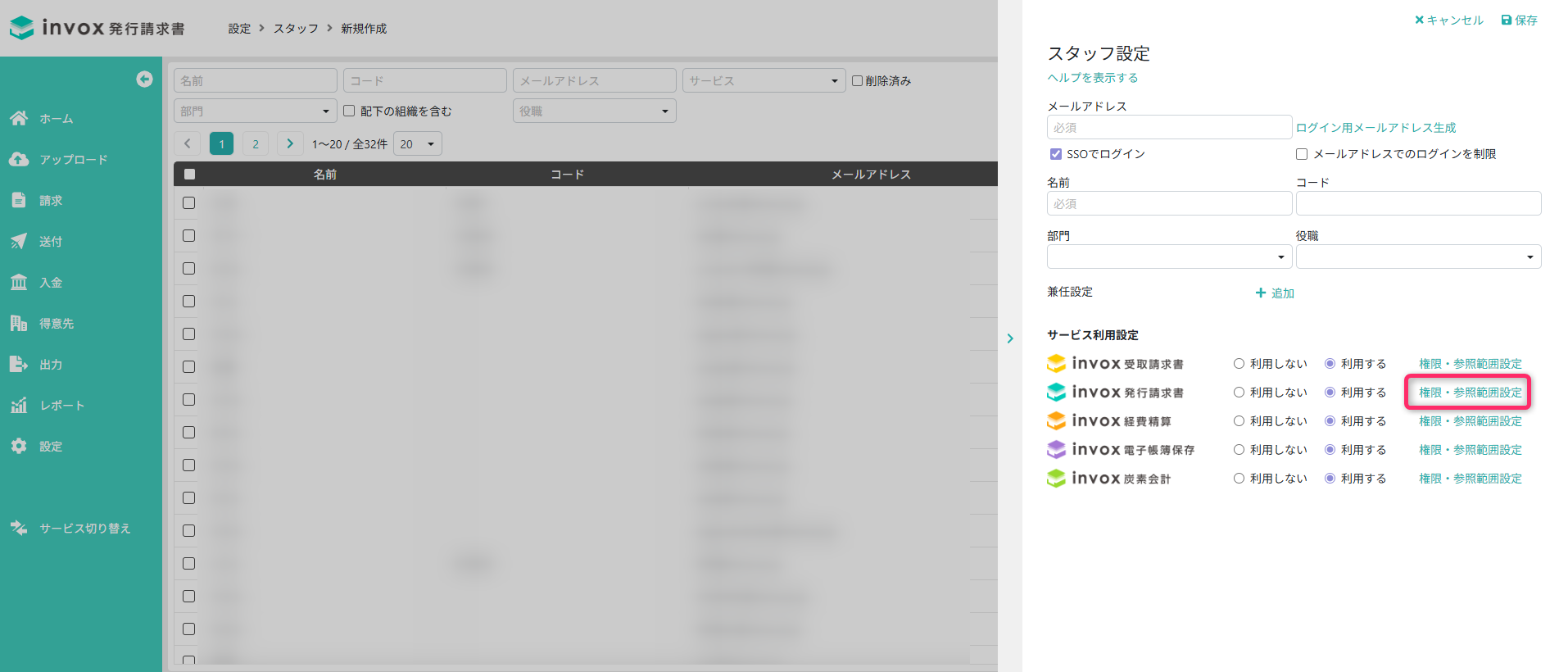The image size is (1568, 672).
Task: Select 利用しない for invox 電子帳簿保存
Action: 1239,449
